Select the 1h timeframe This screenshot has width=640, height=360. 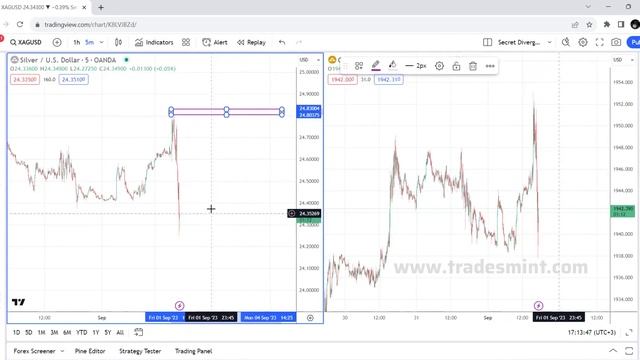point(76,42)
